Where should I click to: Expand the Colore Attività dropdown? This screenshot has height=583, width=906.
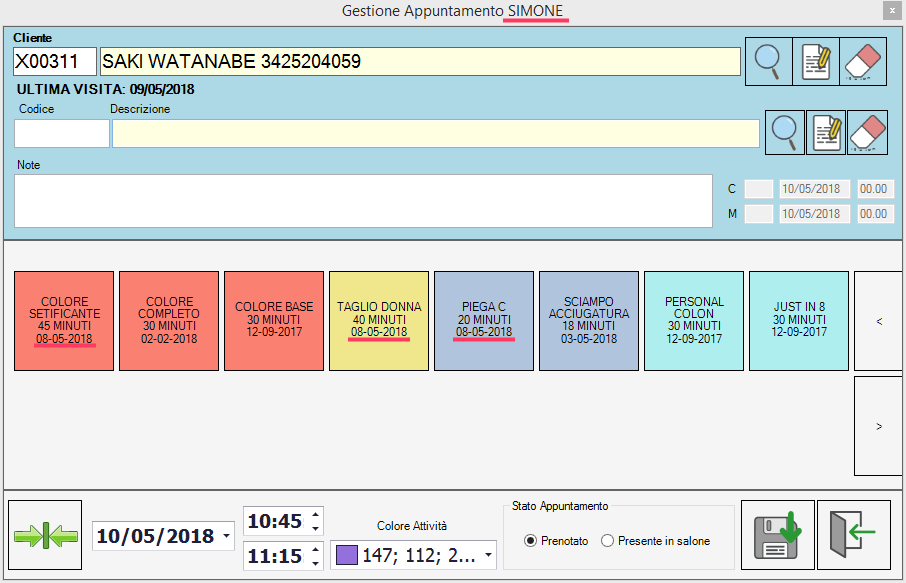[x=488, y=555]
